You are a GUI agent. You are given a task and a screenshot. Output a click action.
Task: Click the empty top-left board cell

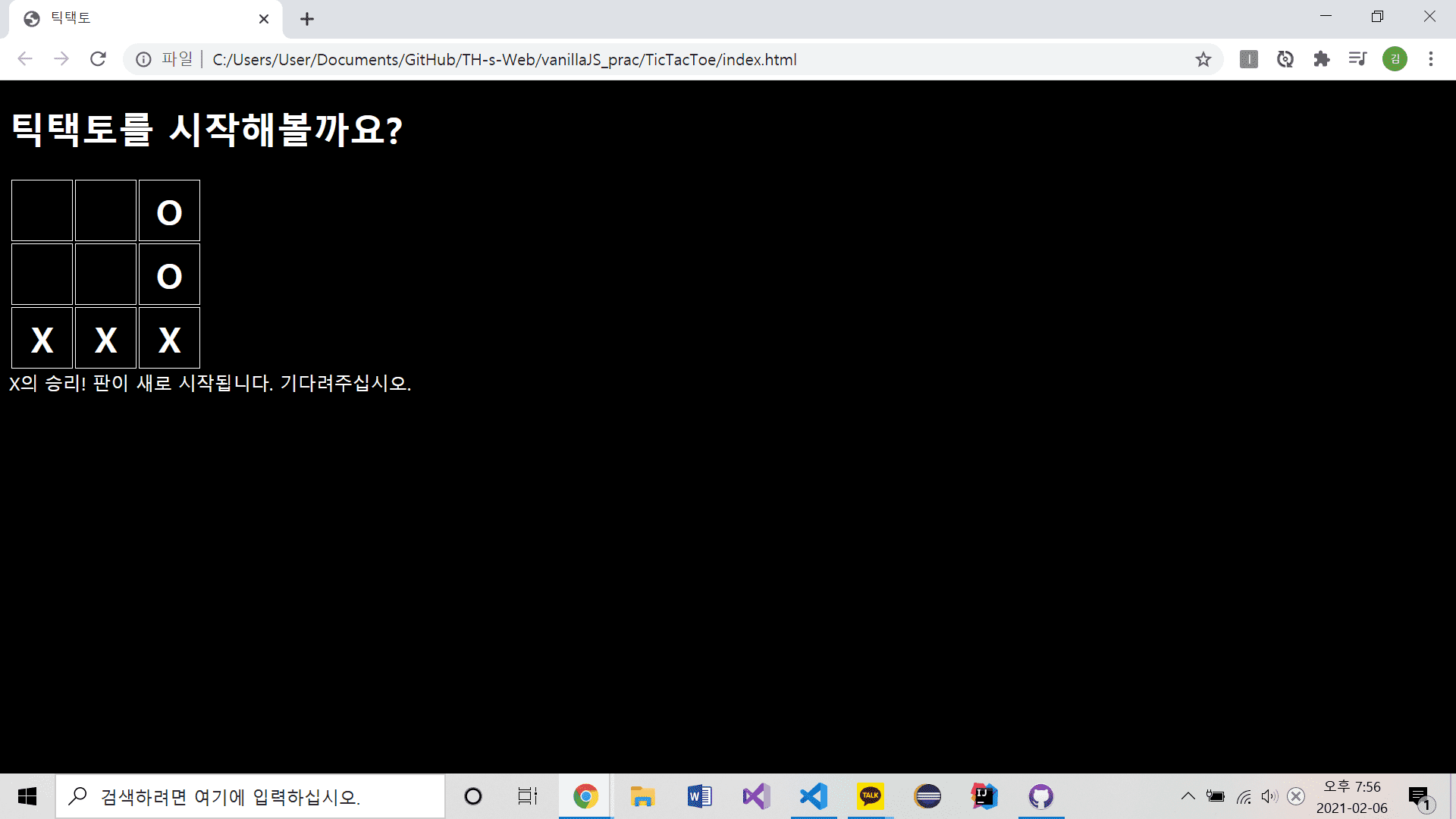(x=42, y=210)
